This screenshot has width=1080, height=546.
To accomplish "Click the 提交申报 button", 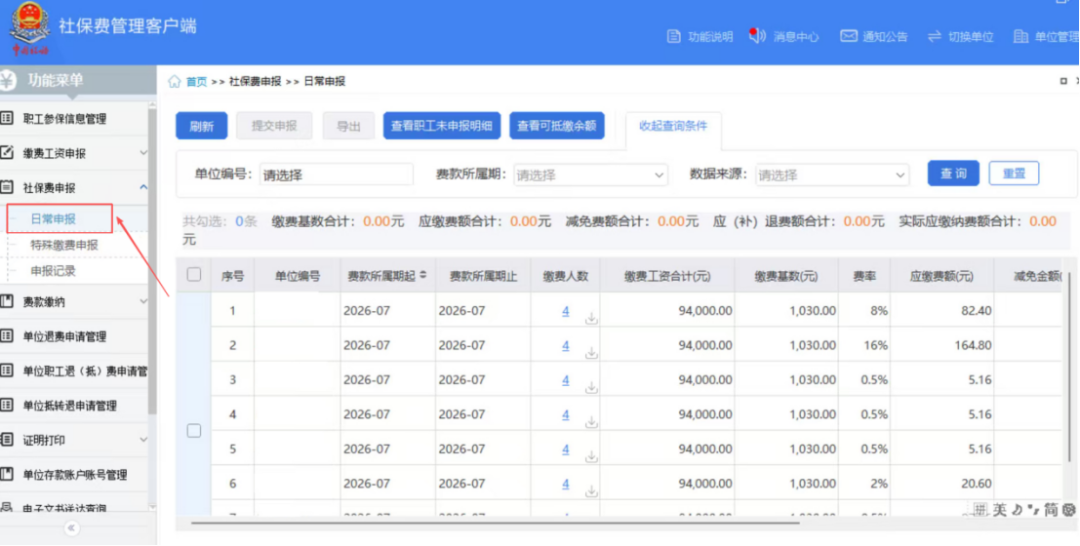I will pos(274,126).
